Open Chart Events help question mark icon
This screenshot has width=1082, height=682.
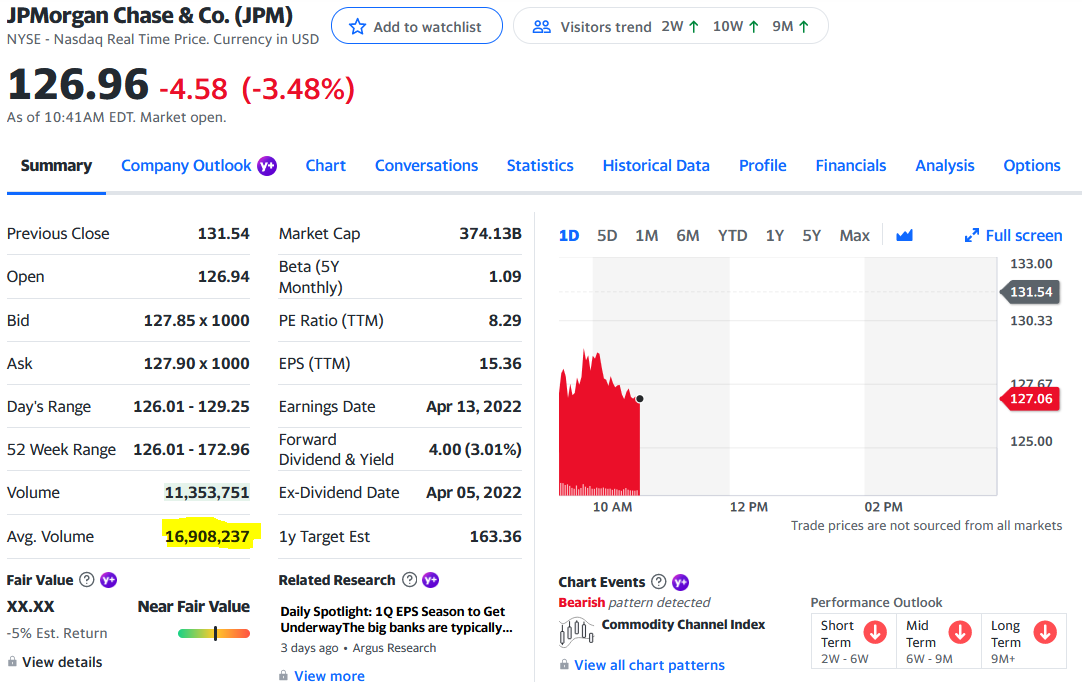659,581
